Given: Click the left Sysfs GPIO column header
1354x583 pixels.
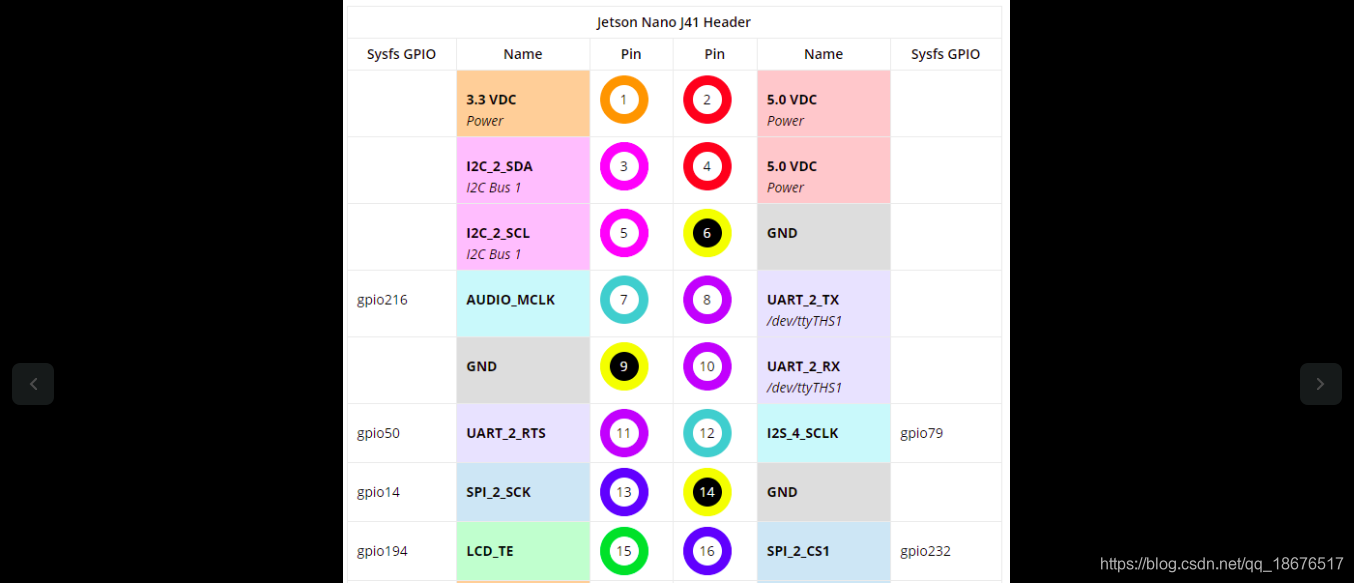Looking at the screenshot, I should click(402, 54).
